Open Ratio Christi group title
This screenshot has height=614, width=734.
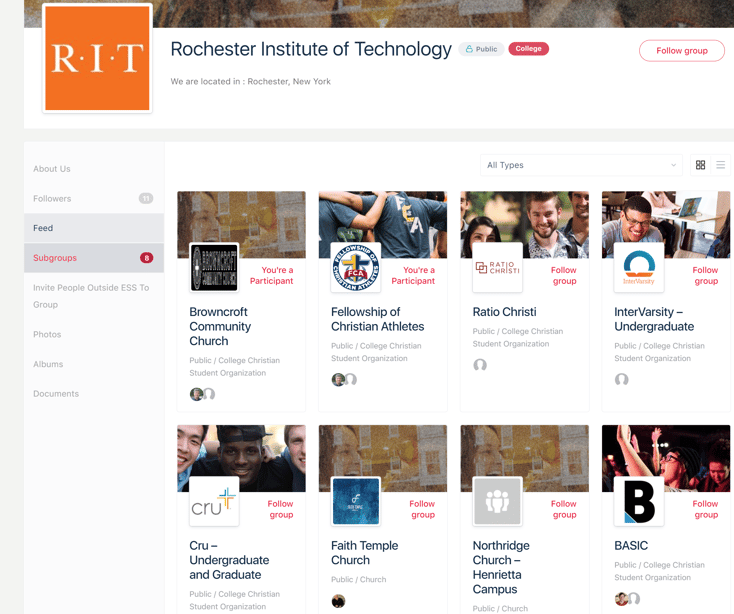point(504,312)
